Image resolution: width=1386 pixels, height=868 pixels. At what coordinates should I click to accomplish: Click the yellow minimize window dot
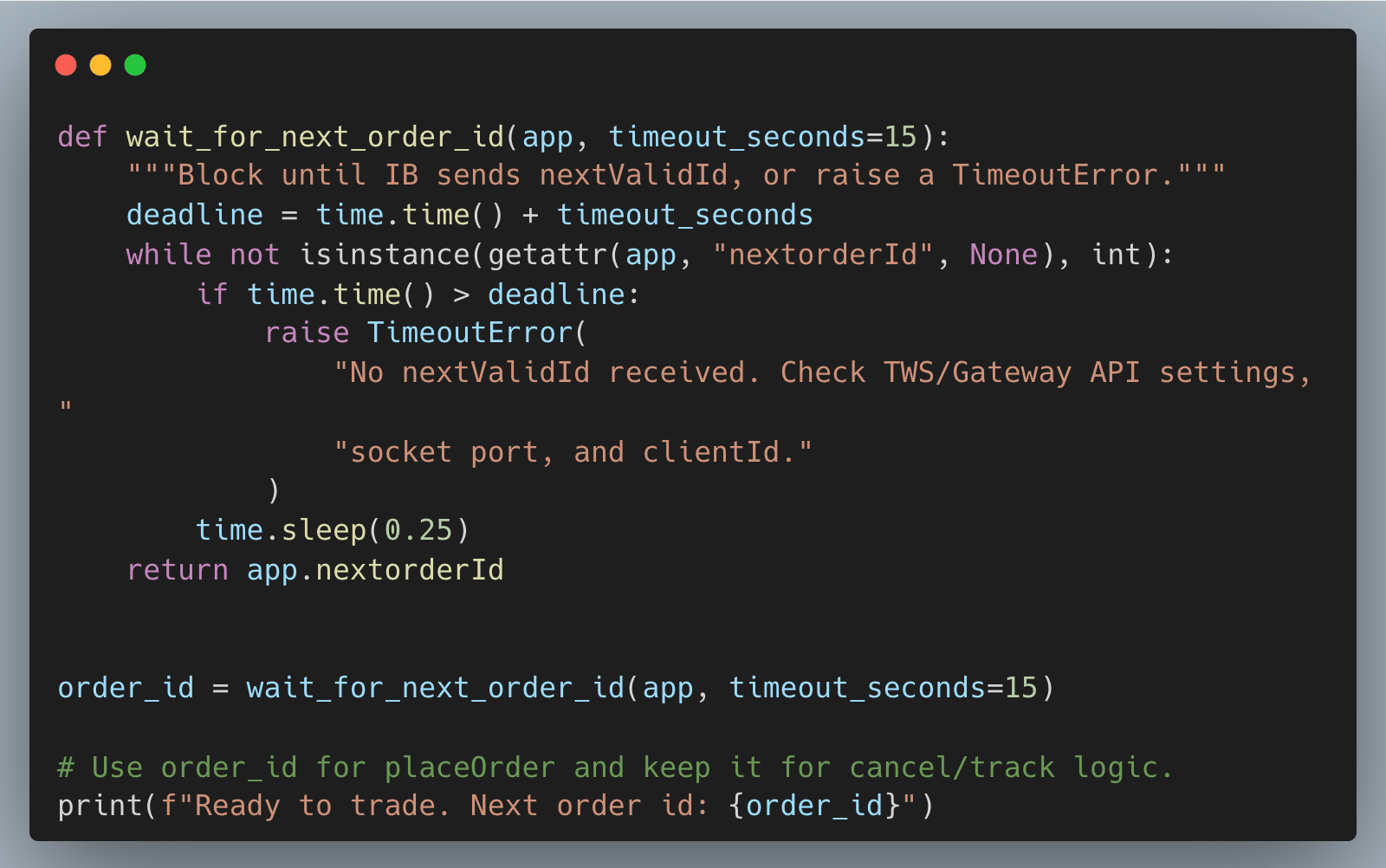pos(100,65)
